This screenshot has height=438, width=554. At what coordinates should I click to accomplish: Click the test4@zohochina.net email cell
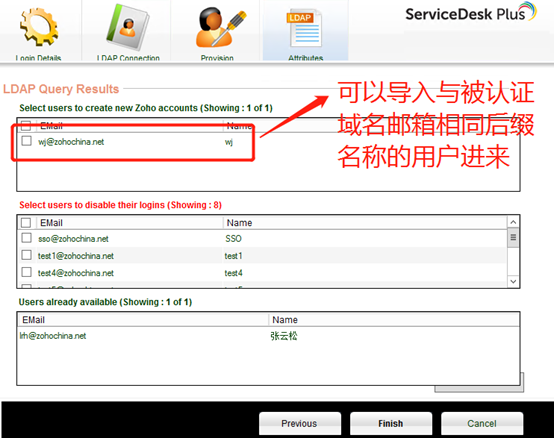[x=76, y=273]
